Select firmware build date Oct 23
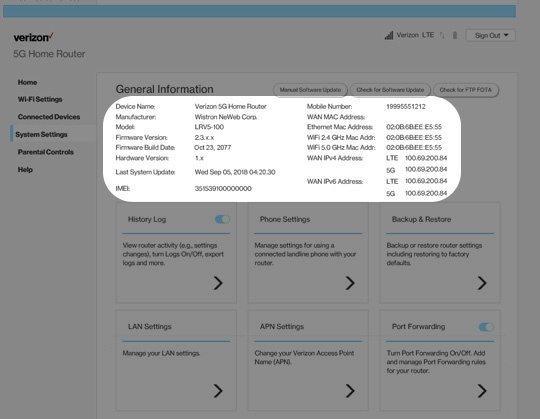The width and height of the screenshot is (540, 419). coord(212,148)
